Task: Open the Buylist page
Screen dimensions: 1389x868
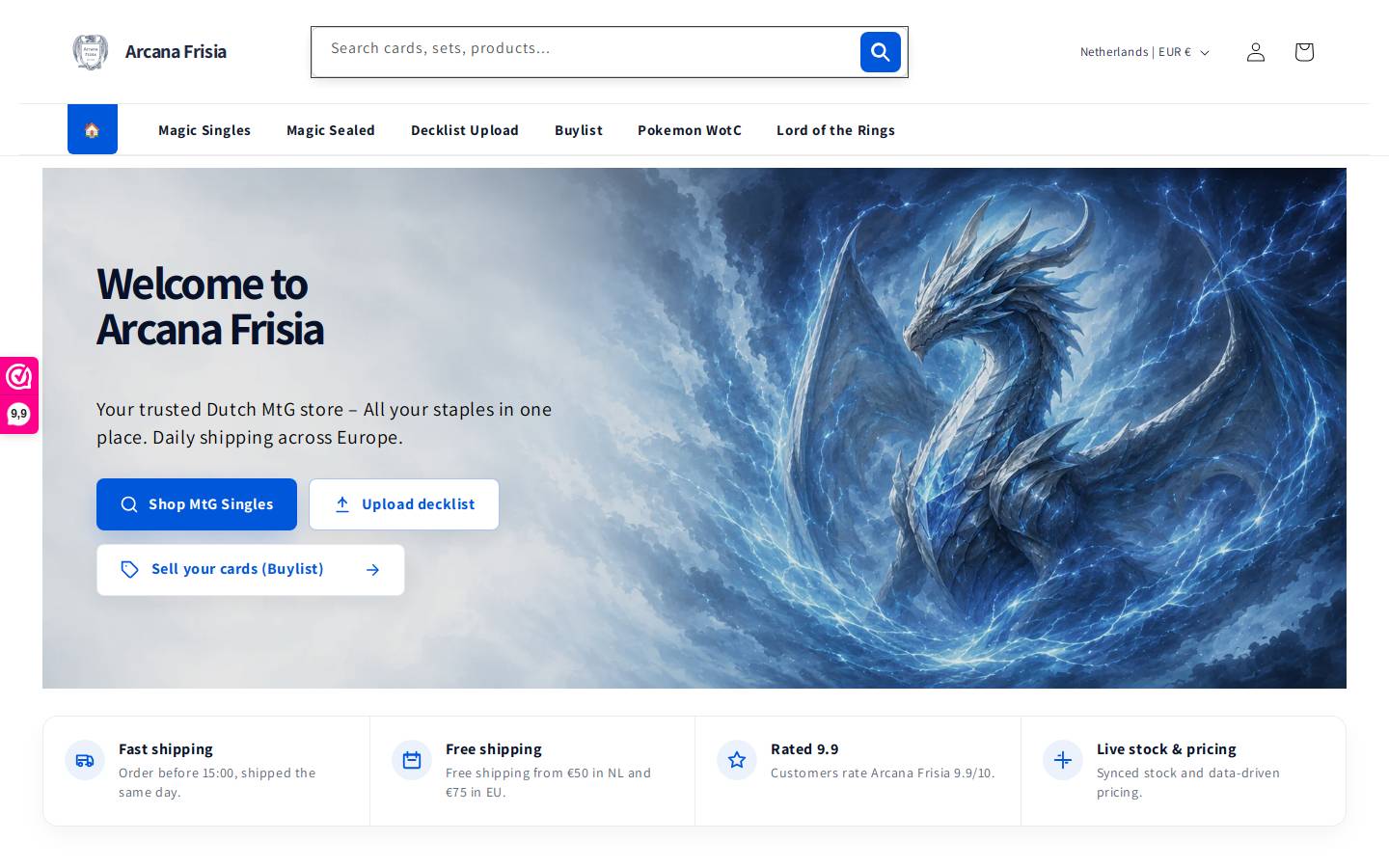Action: click(x=579, y=130)
